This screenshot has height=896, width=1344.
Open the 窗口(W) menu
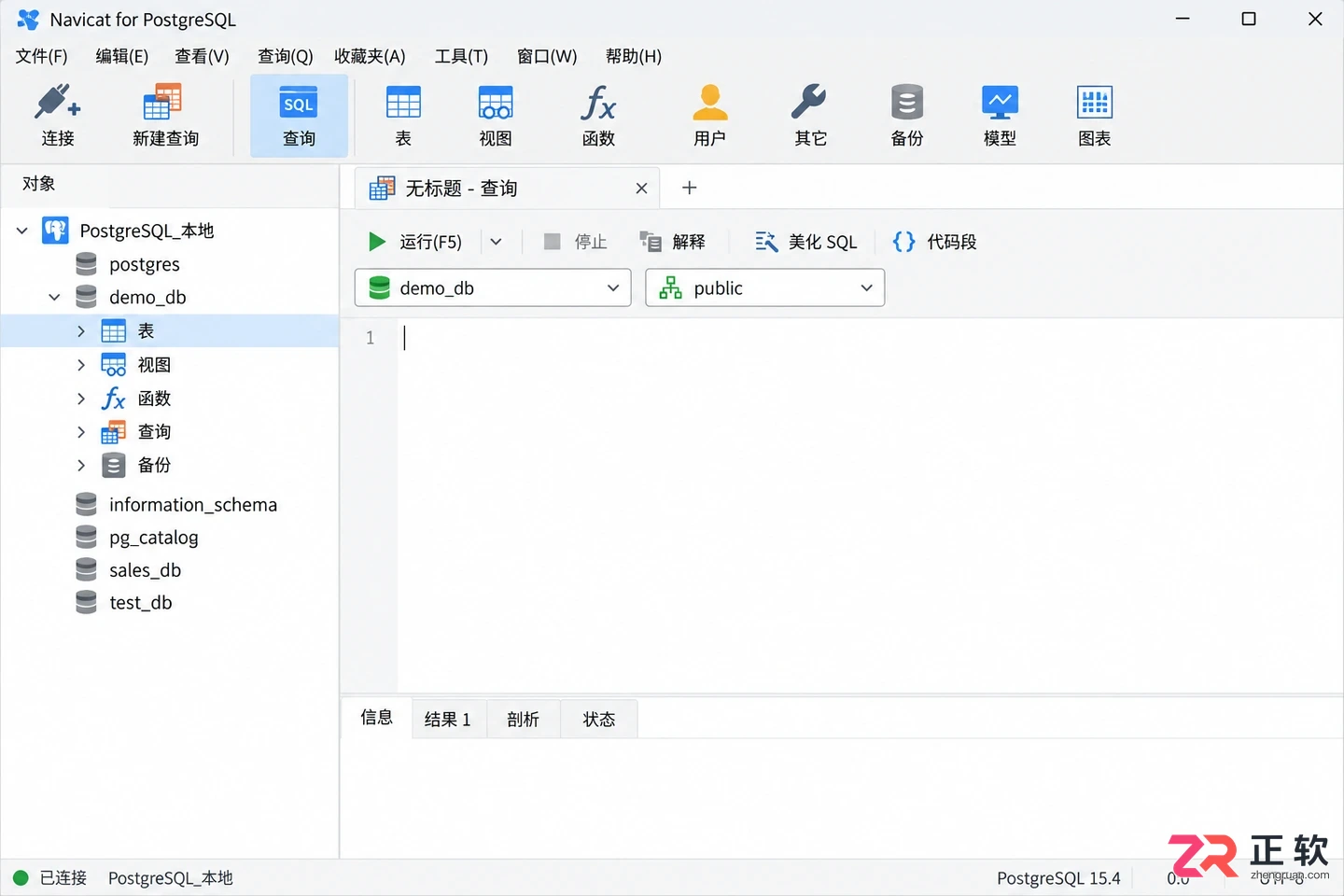click(547, 56)
